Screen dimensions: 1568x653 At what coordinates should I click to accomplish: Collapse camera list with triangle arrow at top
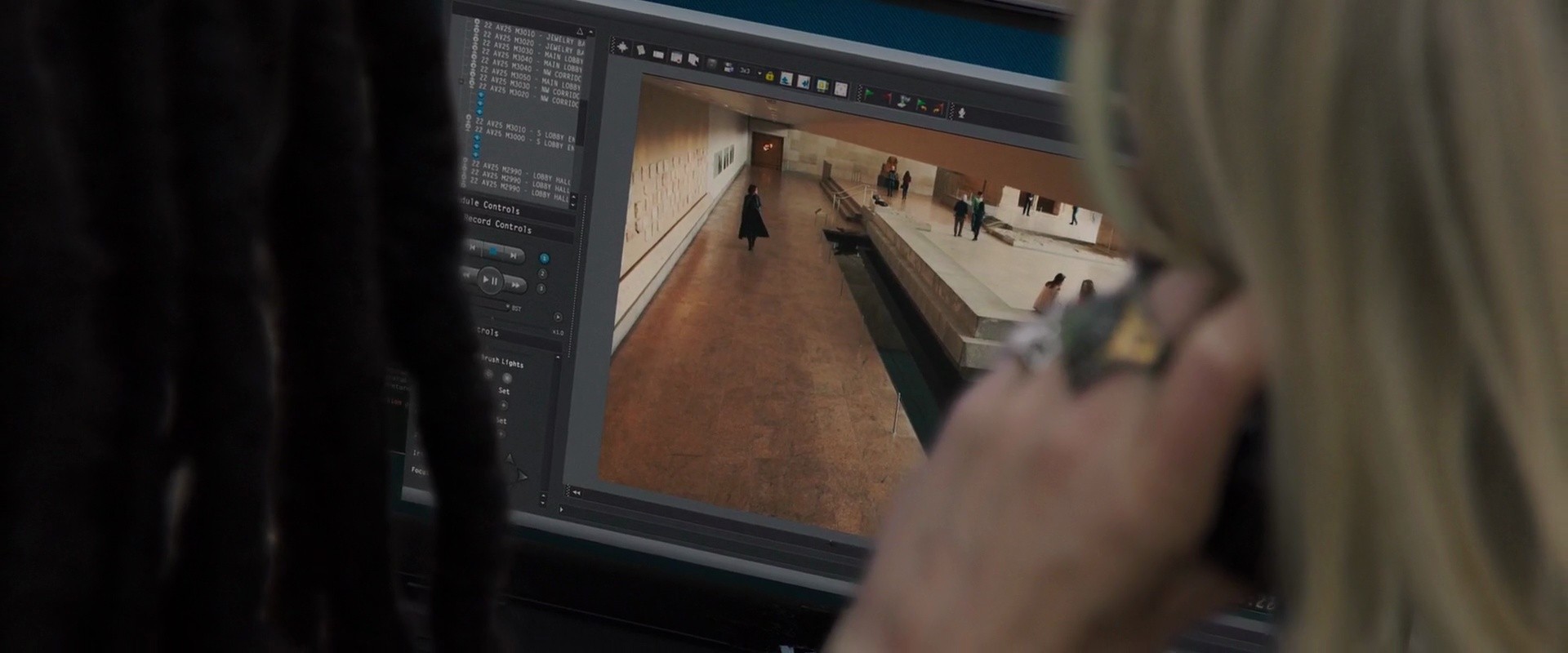[580, 31]
